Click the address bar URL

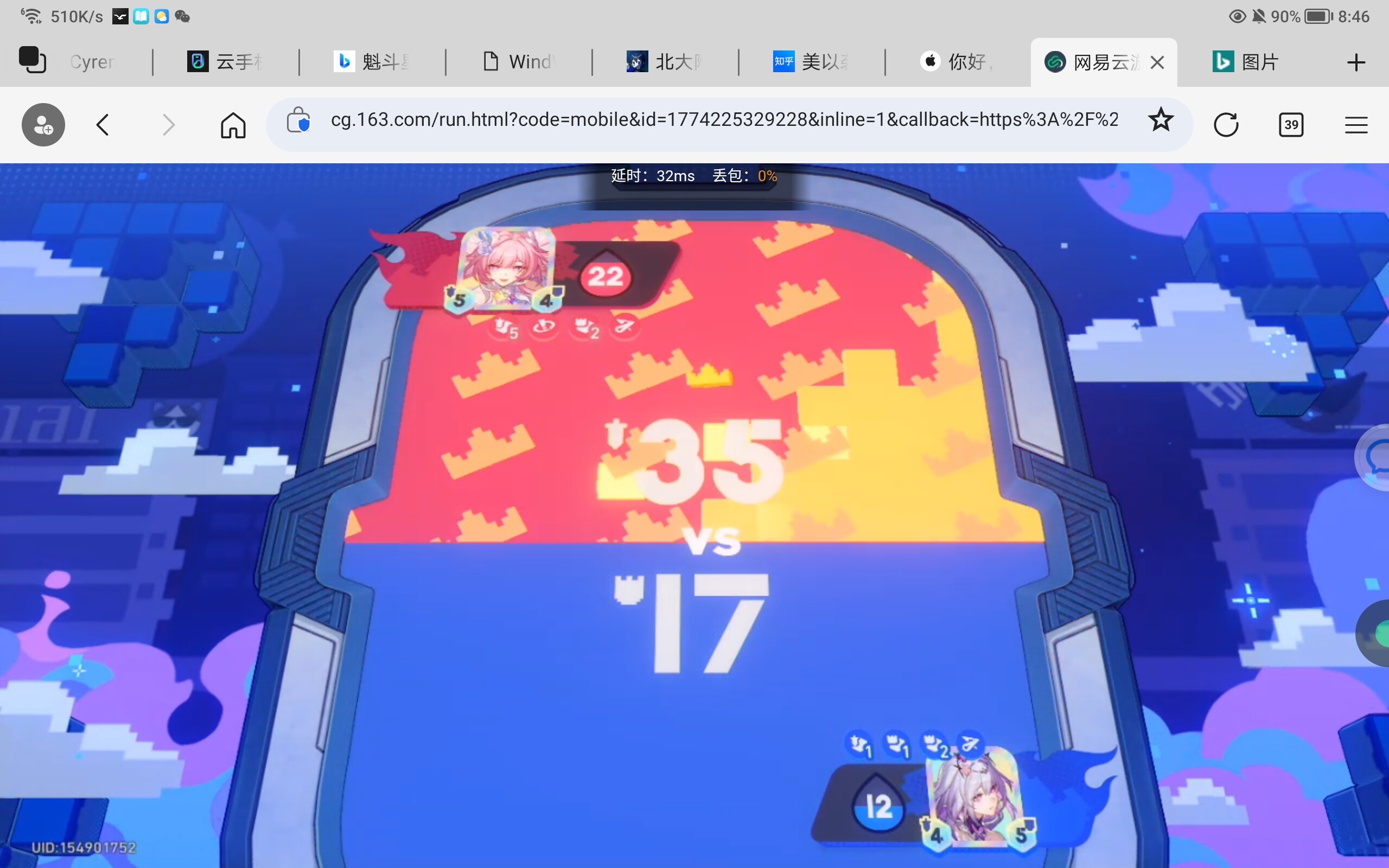723,120
